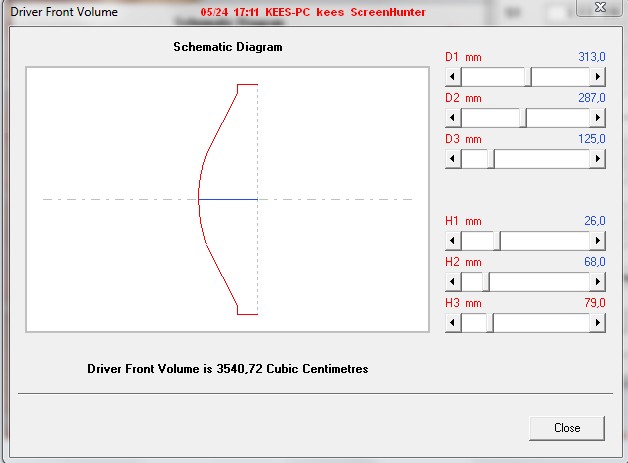Click the D3 slider thumb
The width and height of the screenshot is (628, 463).
click(491, 159)
